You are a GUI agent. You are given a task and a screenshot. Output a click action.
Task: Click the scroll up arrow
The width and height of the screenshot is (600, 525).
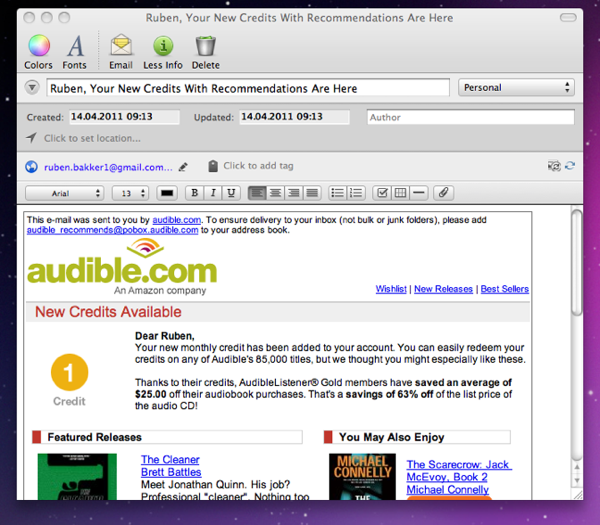coord(577,467)
